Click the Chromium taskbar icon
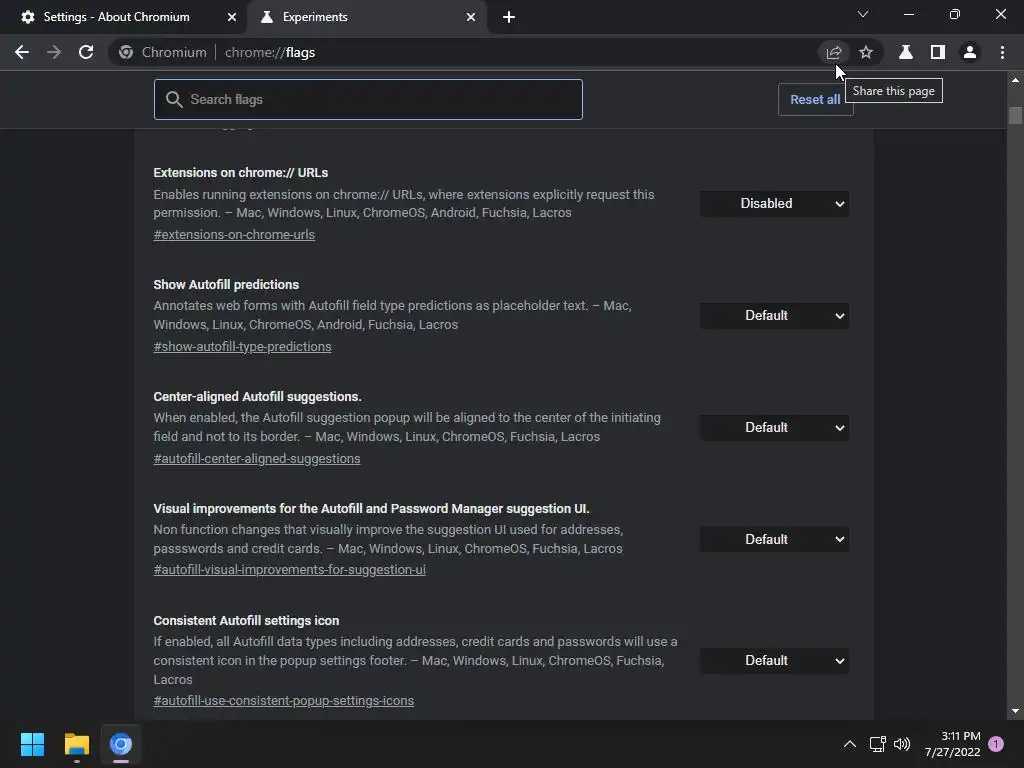This screenshot has height=768, width=1024. (121, 744)
